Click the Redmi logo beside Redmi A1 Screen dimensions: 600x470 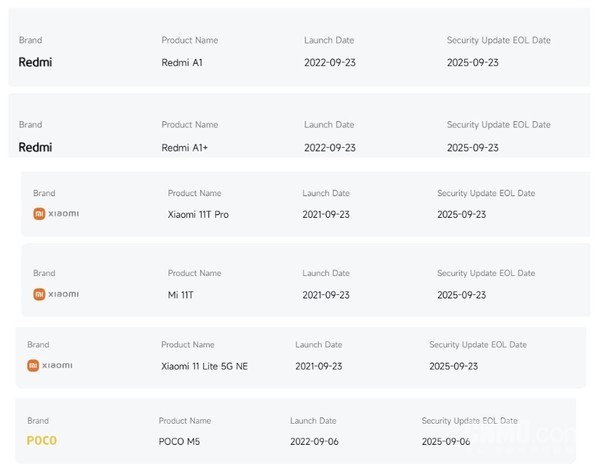[x=35, y=62]
